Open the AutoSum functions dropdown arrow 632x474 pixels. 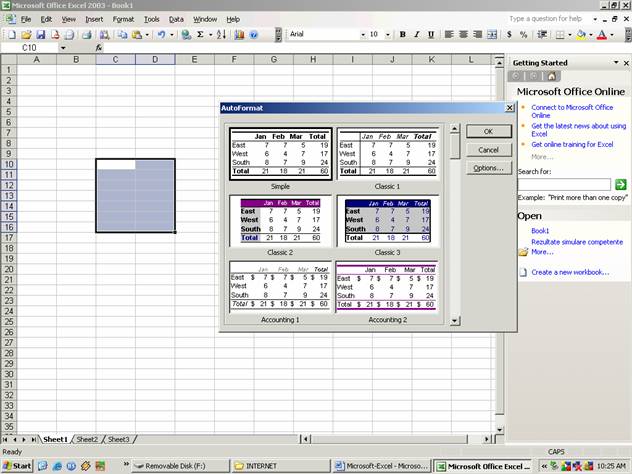[x=210, y=35]
